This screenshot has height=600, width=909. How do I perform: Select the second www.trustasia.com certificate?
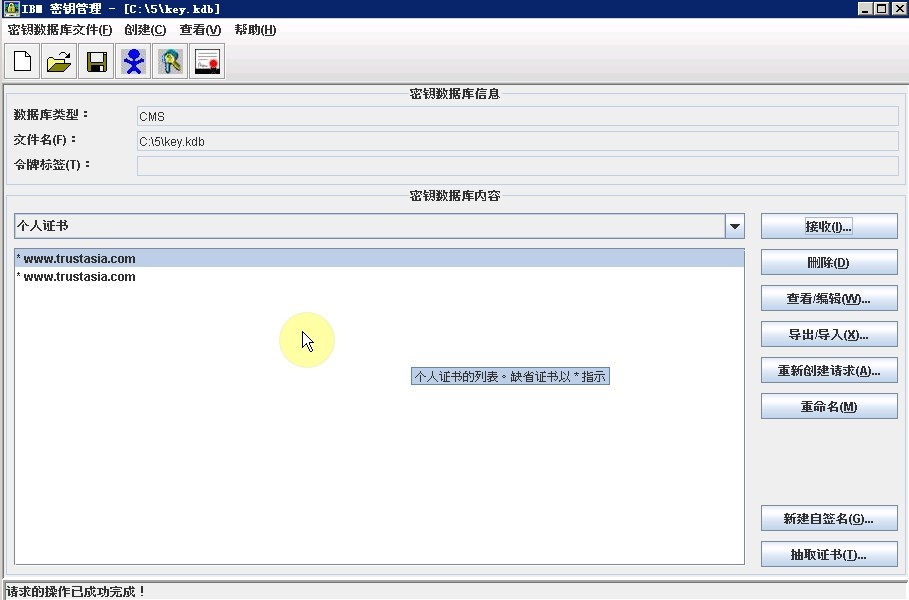pos(79,277)
